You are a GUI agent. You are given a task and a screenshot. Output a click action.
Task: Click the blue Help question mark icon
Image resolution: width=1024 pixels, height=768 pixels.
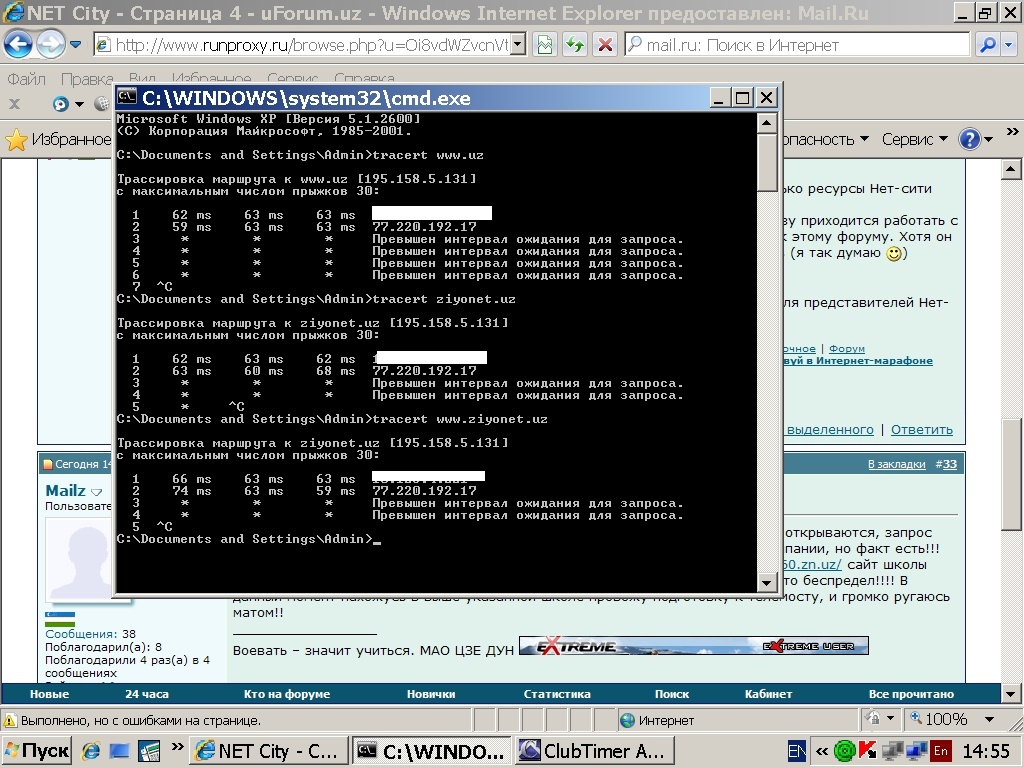tap(969, 139)
